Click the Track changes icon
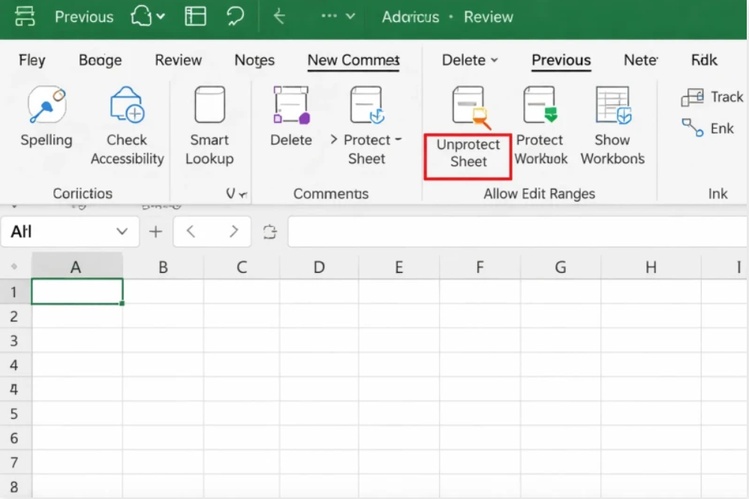Viewport: 749px width, 499px height. [x=692, y=97]
